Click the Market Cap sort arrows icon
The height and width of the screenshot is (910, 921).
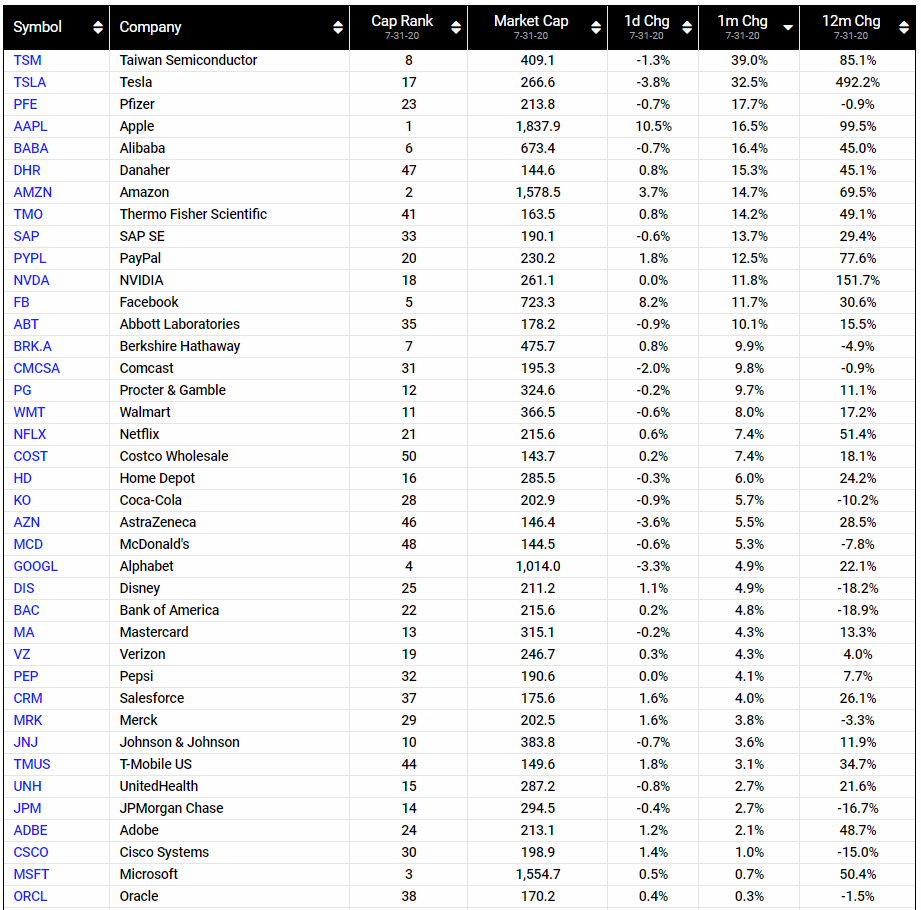coord(596,27)
